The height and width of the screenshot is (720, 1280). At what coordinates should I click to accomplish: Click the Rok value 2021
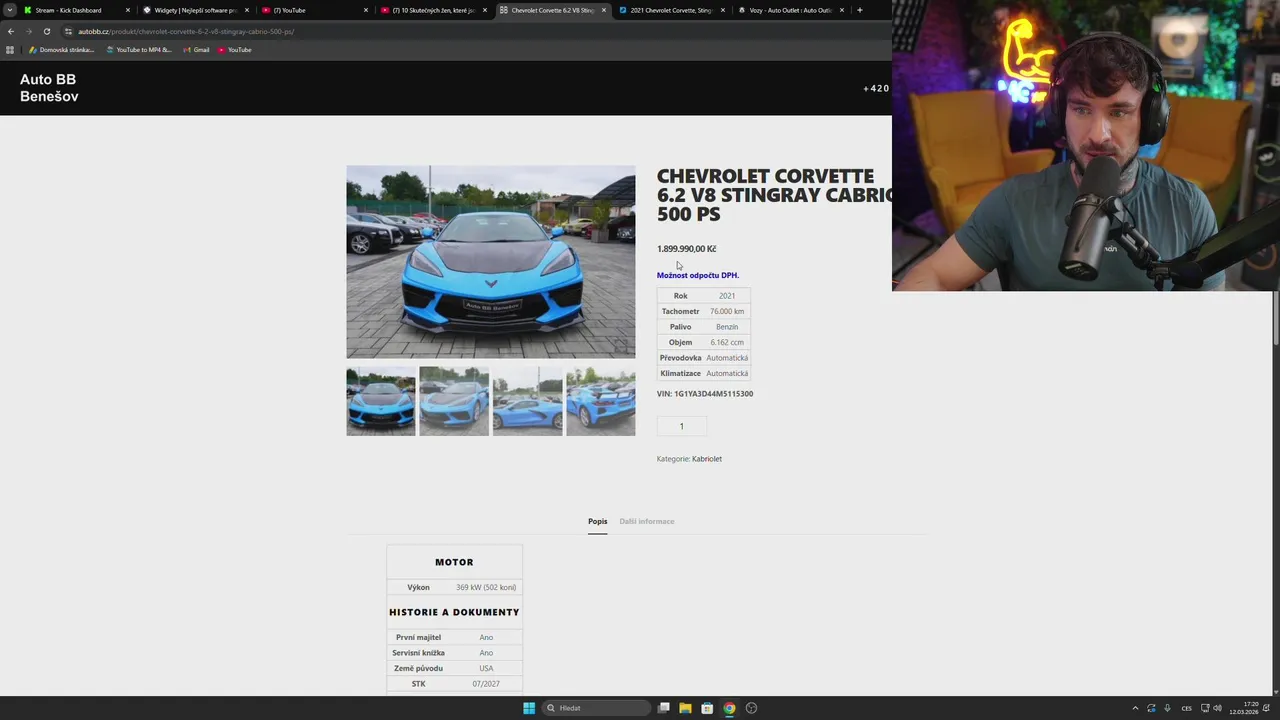727,296
